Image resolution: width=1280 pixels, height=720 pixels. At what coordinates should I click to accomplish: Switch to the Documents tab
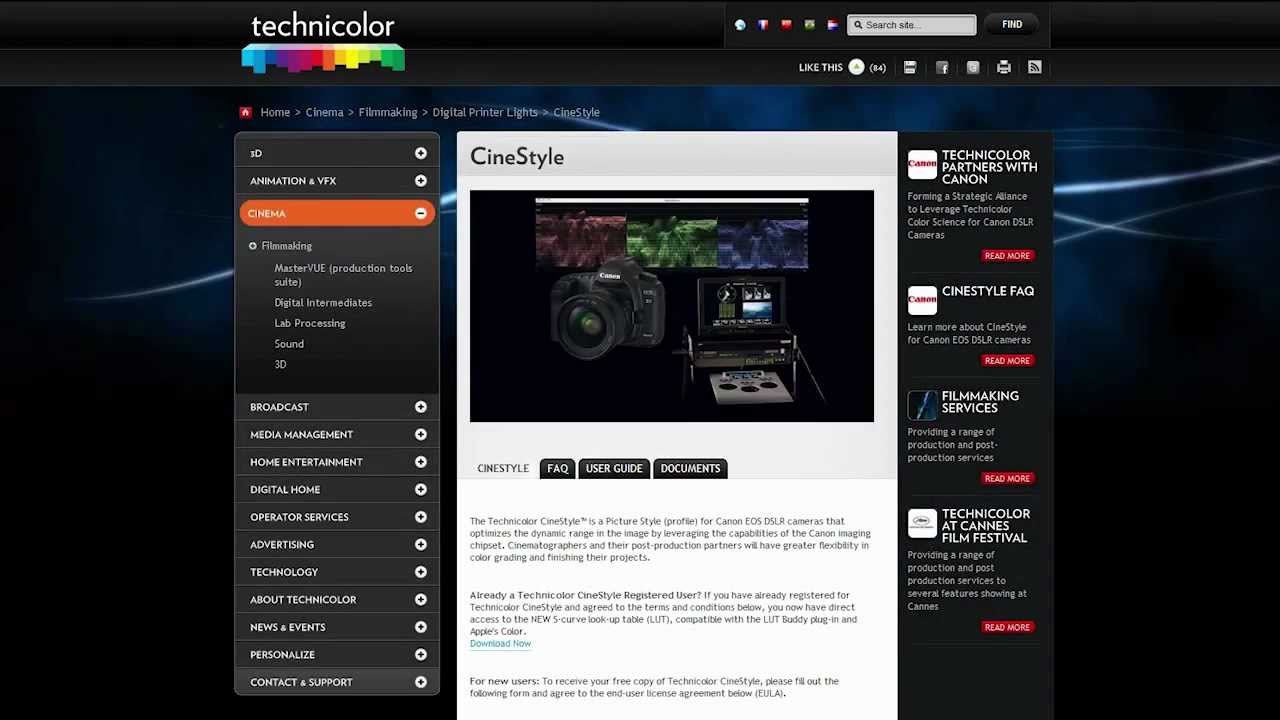(x=690, y=468)
